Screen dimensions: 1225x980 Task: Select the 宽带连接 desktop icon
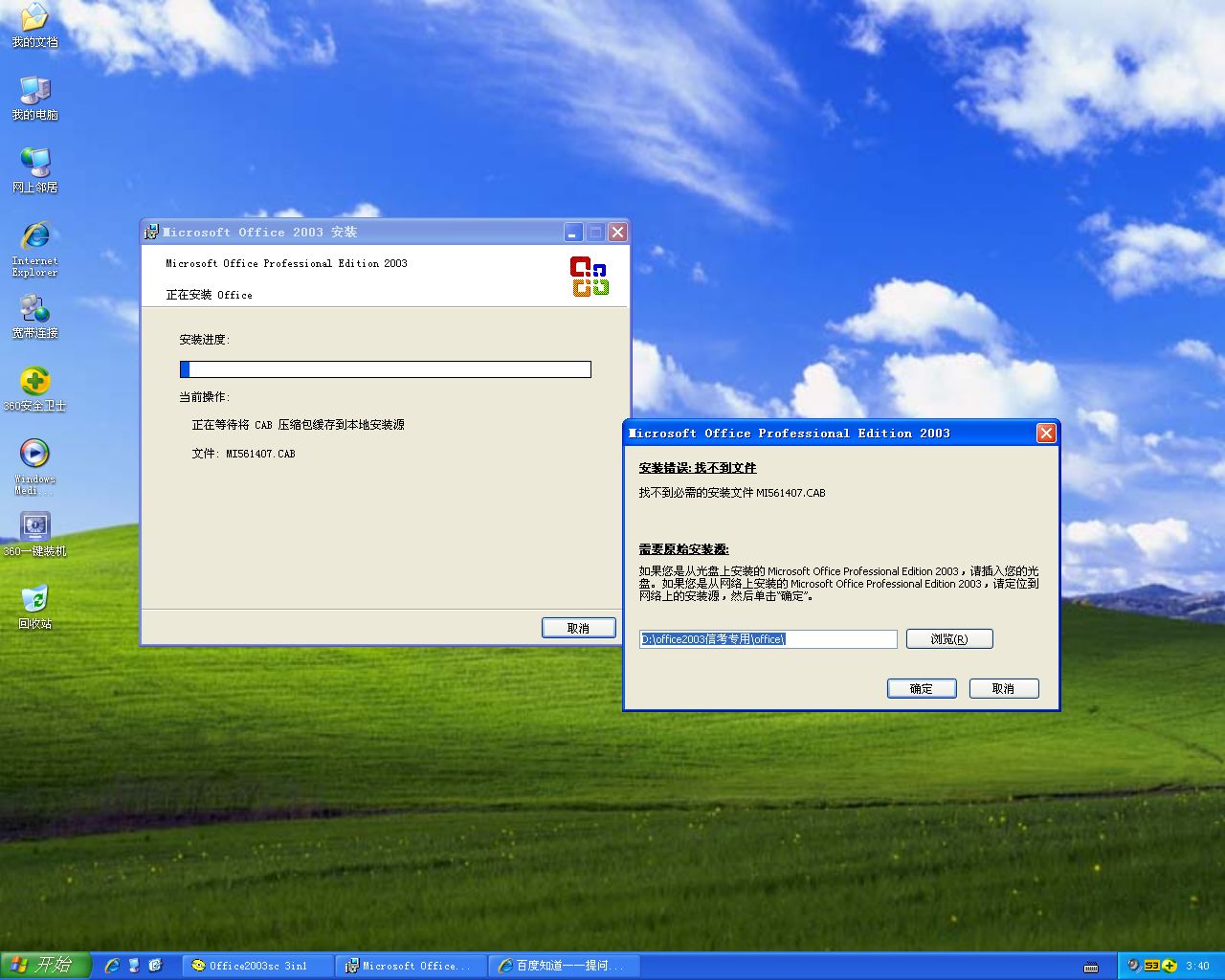(34, 317)
